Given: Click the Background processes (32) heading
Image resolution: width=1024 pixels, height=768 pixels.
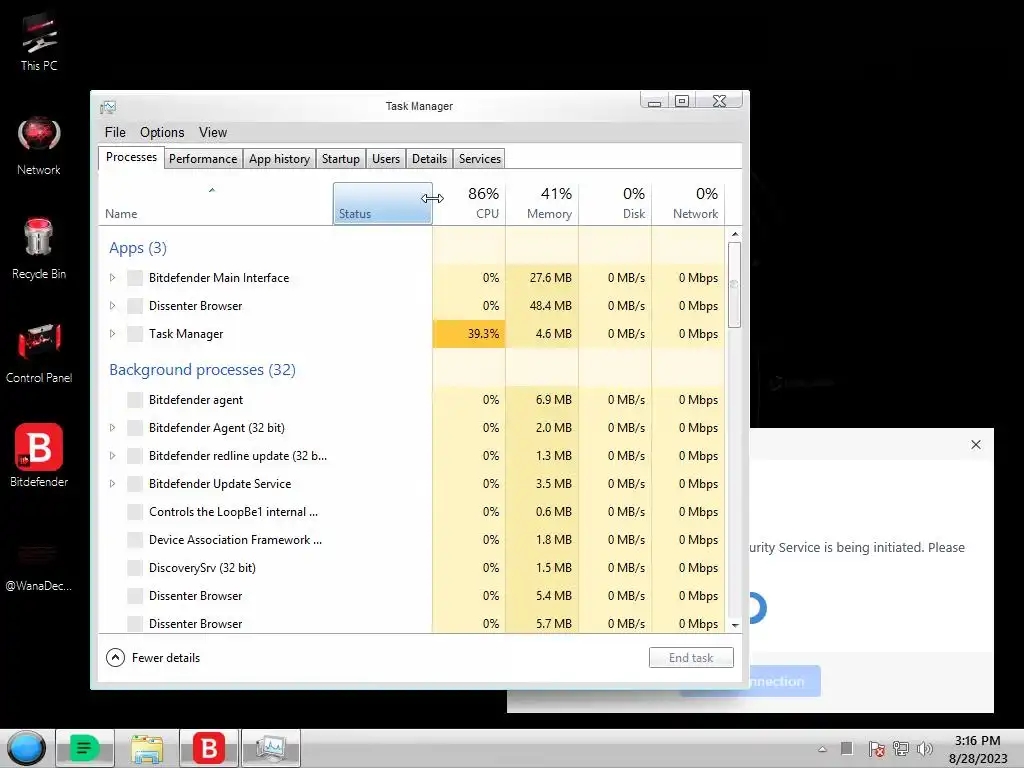Looking at the screenshot, I should tap(202, 370).
